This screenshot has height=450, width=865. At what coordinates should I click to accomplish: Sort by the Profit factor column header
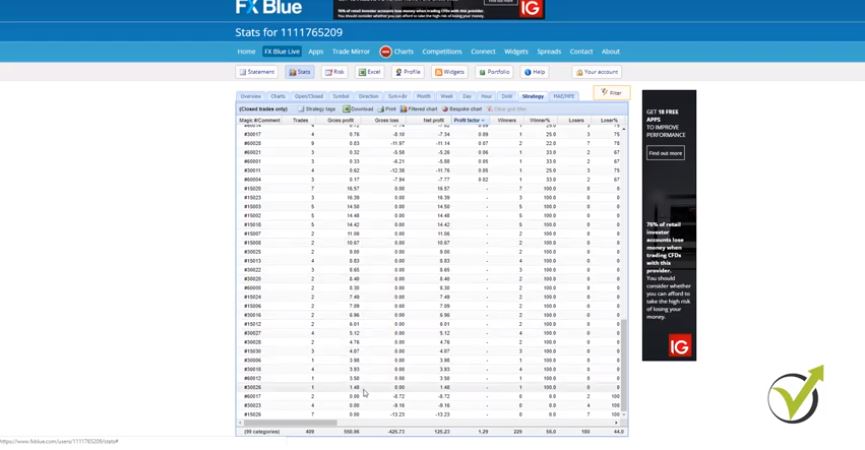click(x=469, y=120)
